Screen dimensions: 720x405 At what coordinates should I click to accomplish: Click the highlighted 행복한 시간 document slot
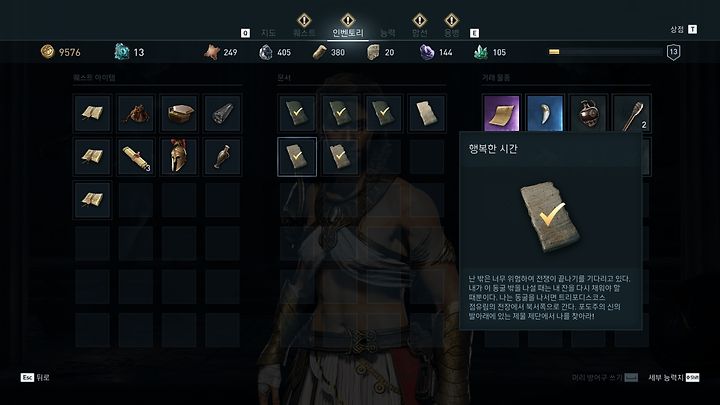coord(297,157)
